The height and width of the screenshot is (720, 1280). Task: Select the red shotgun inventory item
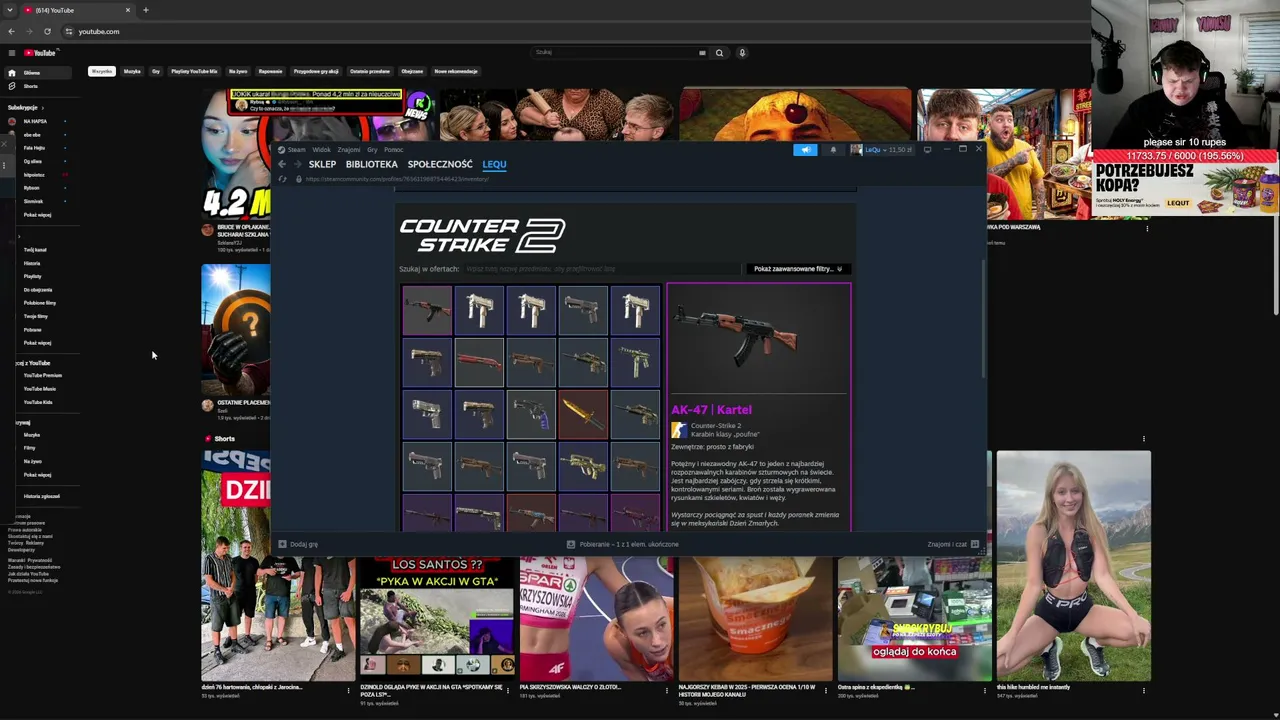click(479, 361)
